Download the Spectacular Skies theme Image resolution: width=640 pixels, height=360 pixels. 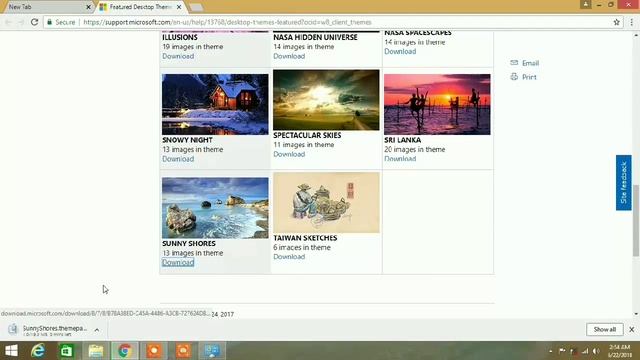[x=289, y=154]
